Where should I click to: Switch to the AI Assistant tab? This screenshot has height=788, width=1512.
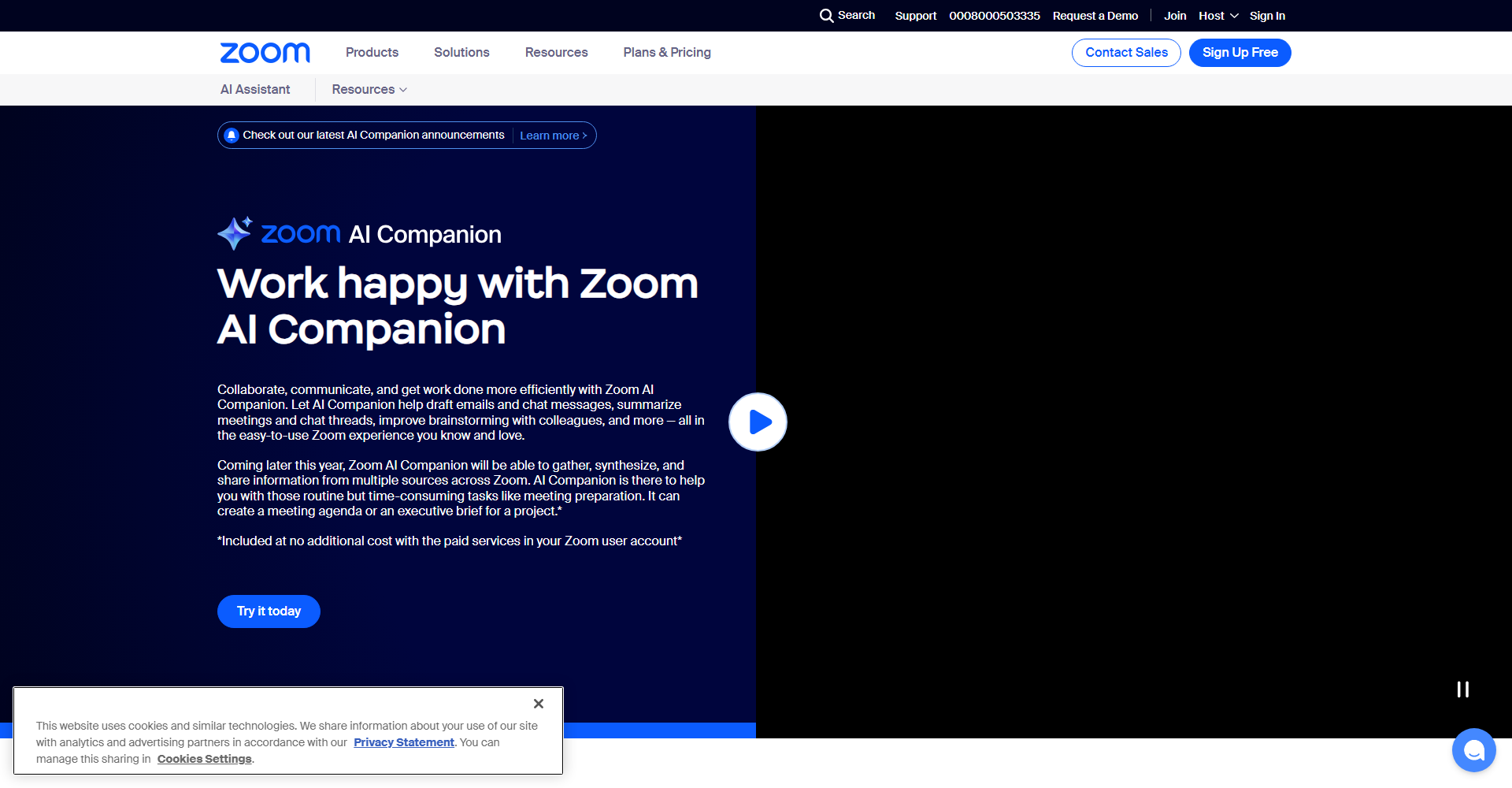254,89
